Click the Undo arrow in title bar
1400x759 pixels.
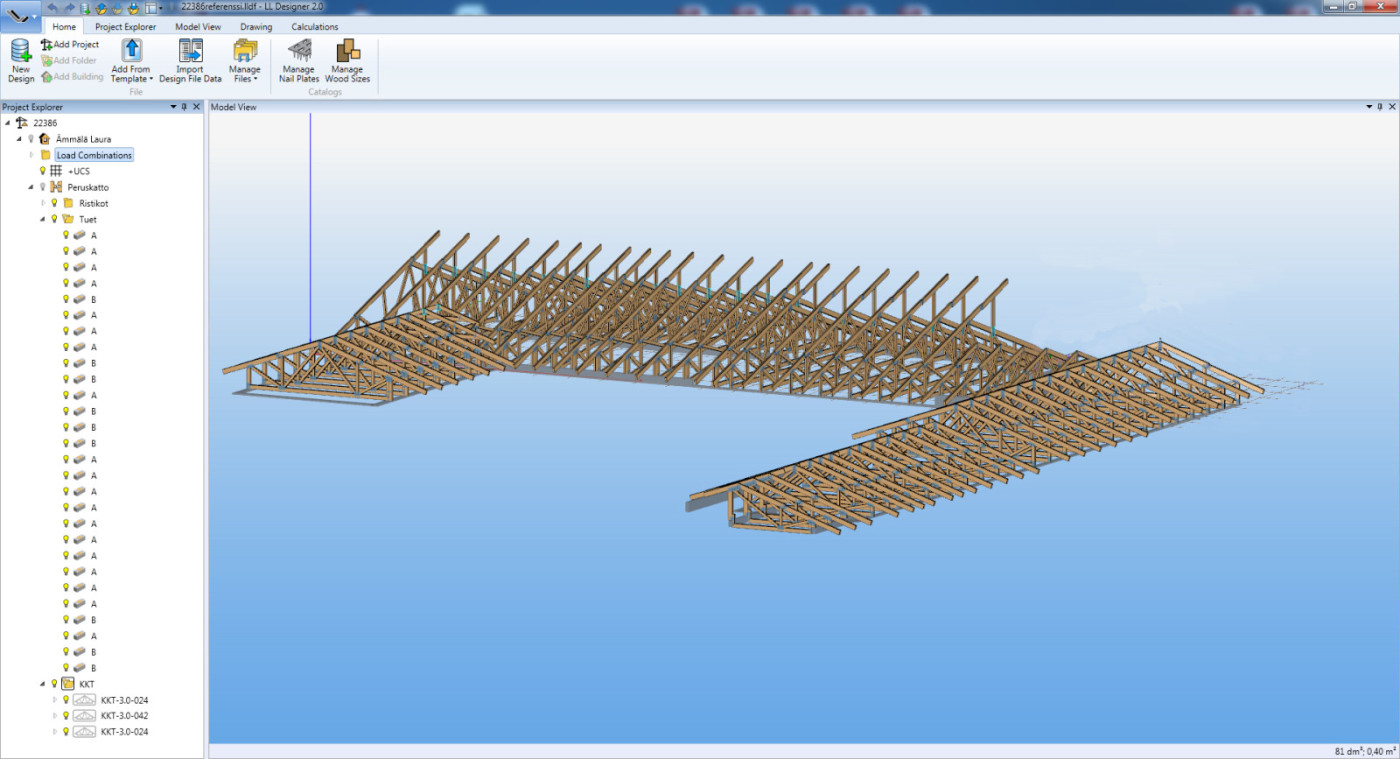click(53, 7)
